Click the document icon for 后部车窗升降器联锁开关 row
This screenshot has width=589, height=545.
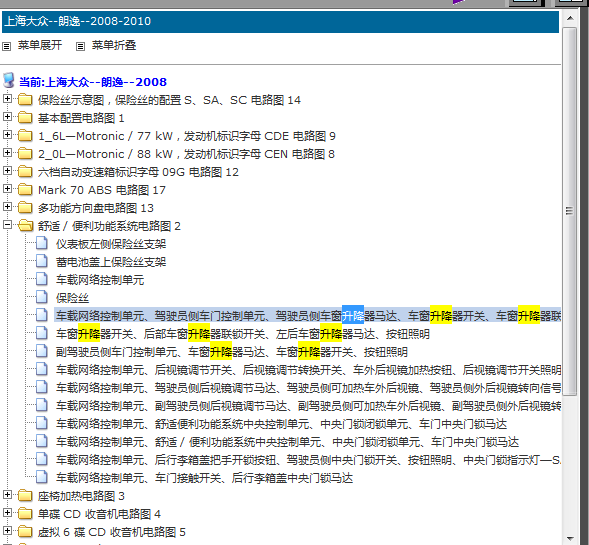42,334
